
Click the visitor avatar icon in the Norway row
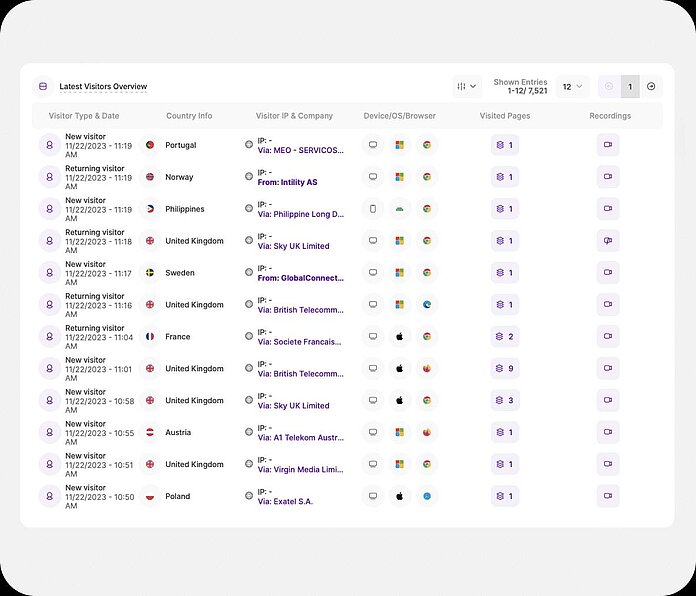pos(49,177)
